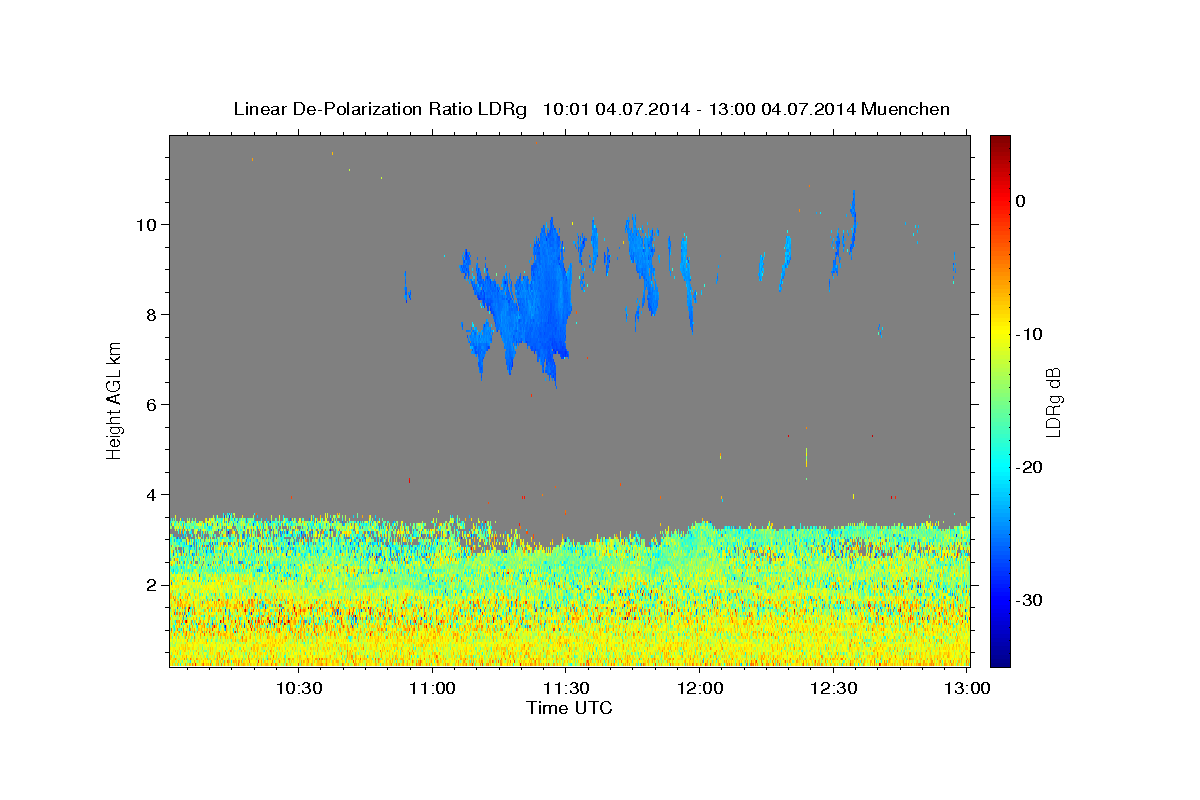
Task: Click the colorbar value 0
Action: pos(1020,201)
